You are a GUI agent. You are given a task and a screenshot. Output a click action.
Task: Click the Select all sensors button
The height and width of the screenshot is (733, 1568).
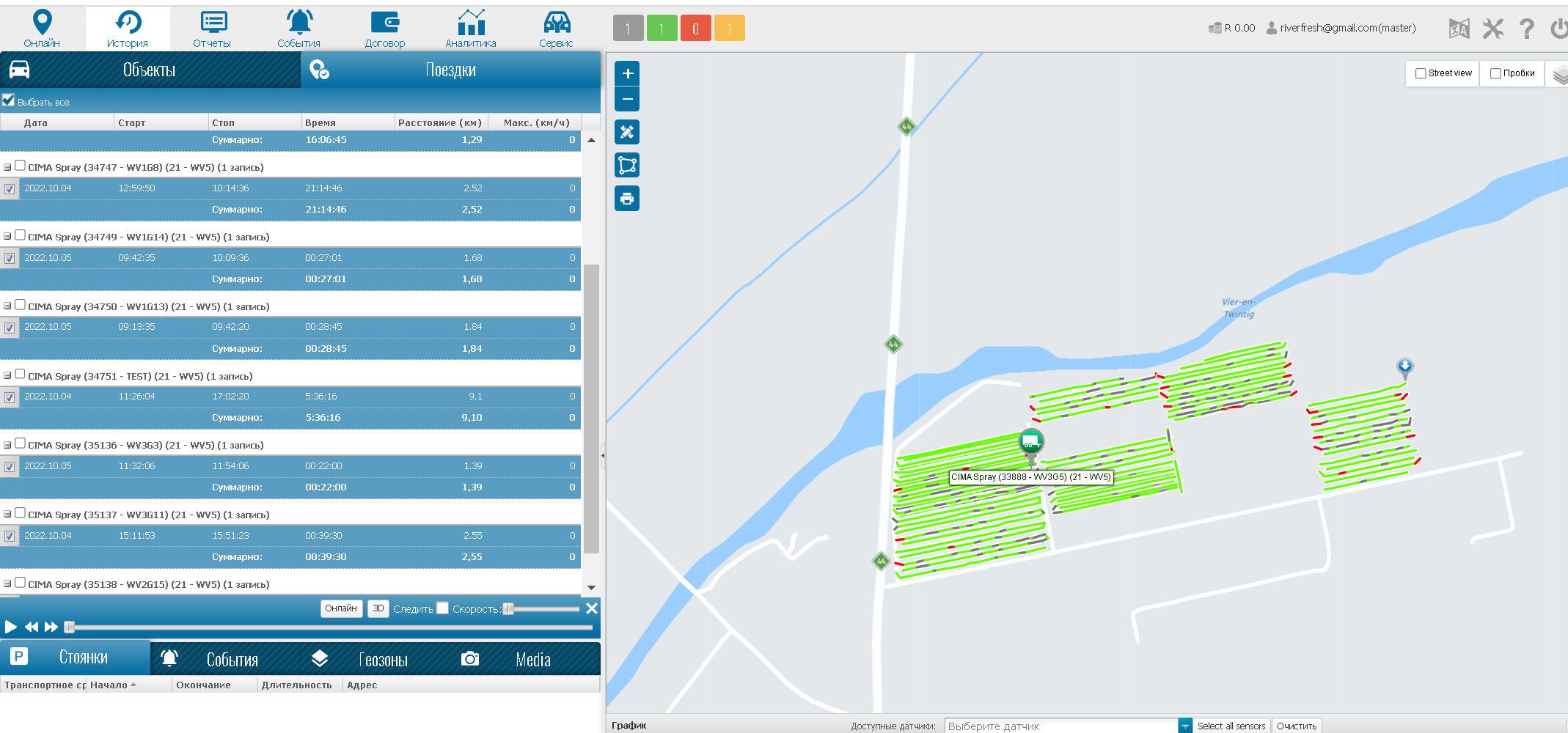(1231, 726)
